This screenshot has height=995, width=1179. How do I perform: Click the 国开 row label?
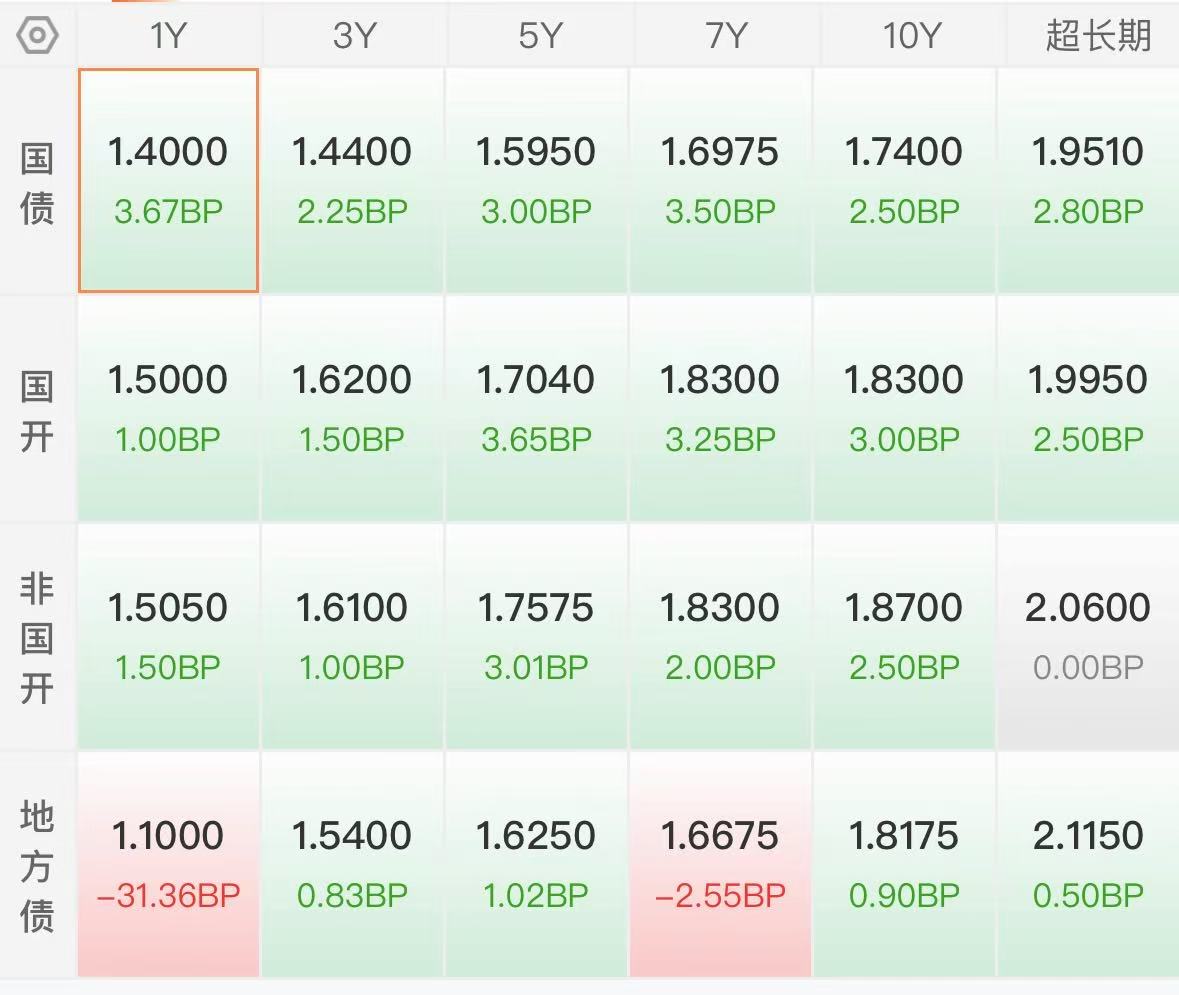click(x=37, y=411)
